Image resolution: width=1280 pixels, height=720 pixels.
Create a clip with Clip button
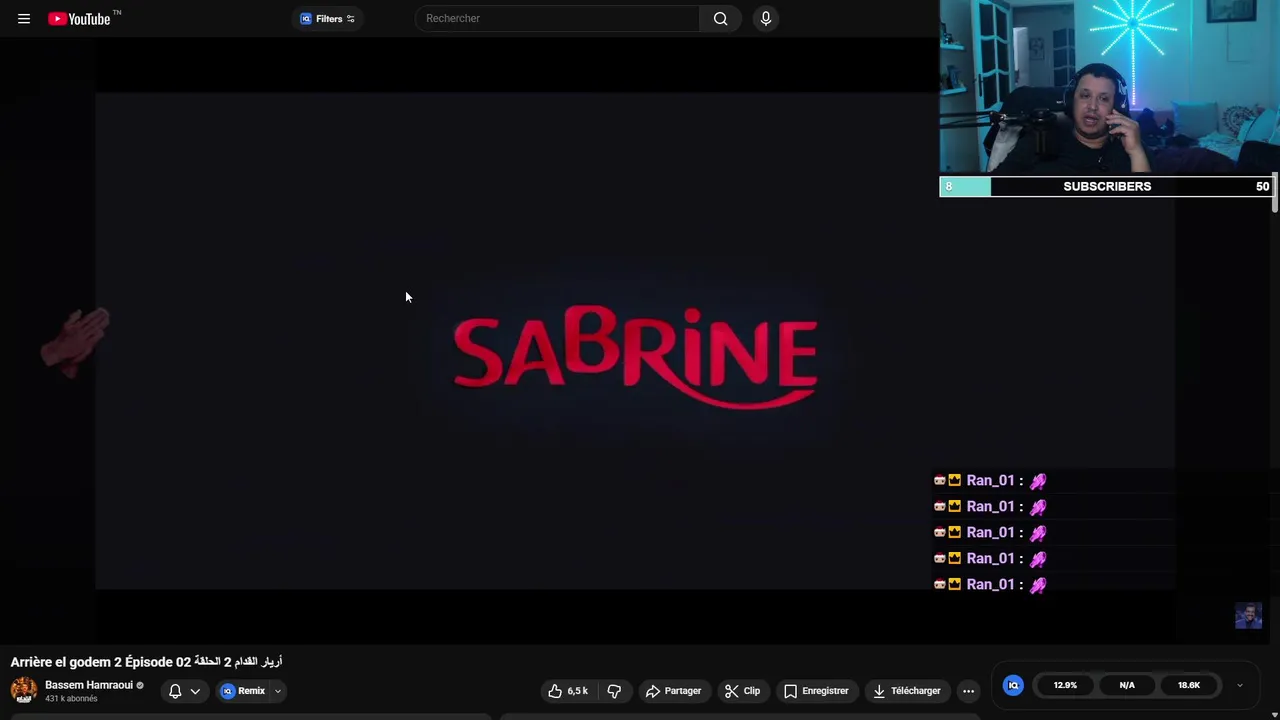coord(743,691)
